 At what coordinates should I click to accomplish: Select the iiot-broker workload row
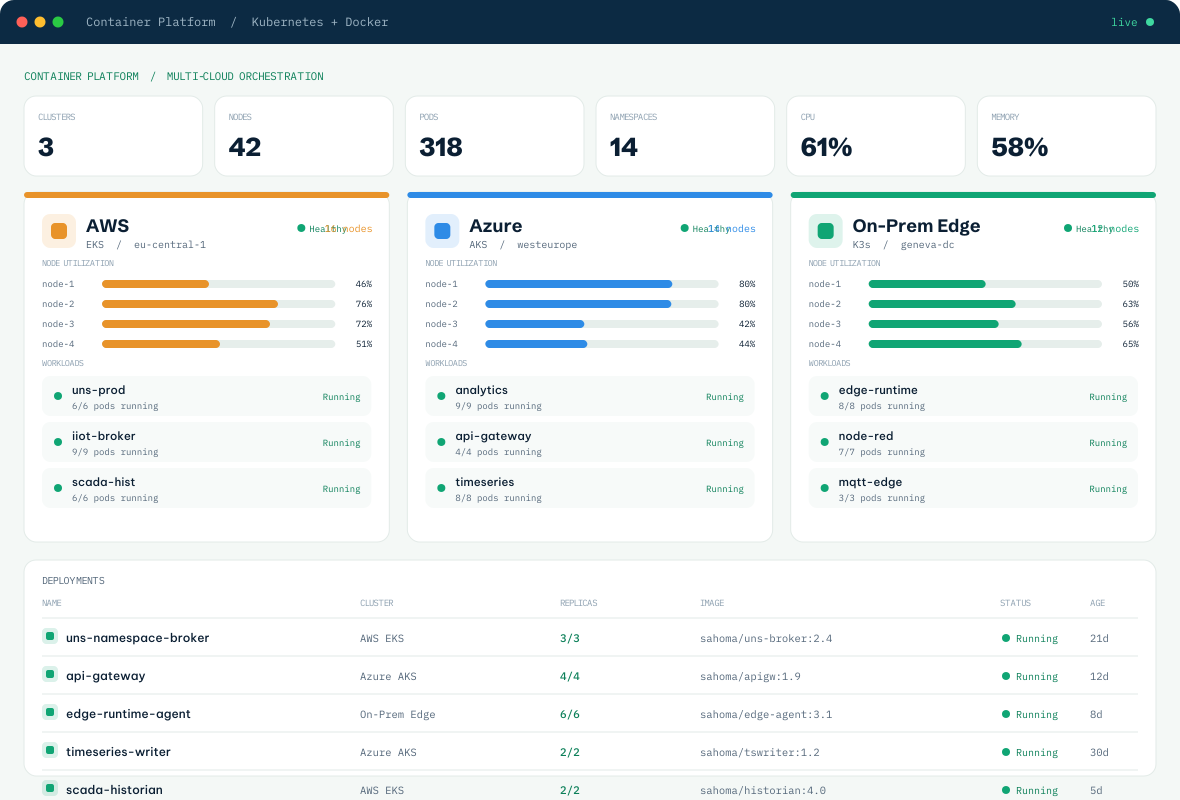pos(207,443)
